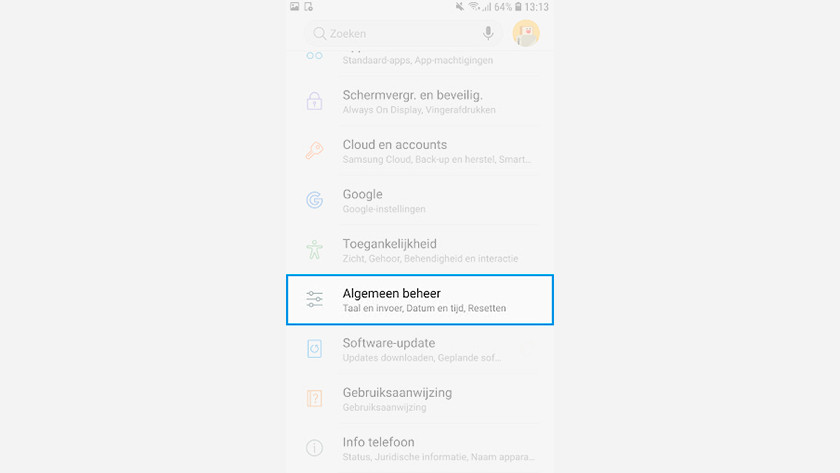
Task: Select Info telefoon entry
Action: tap(420, 448)
